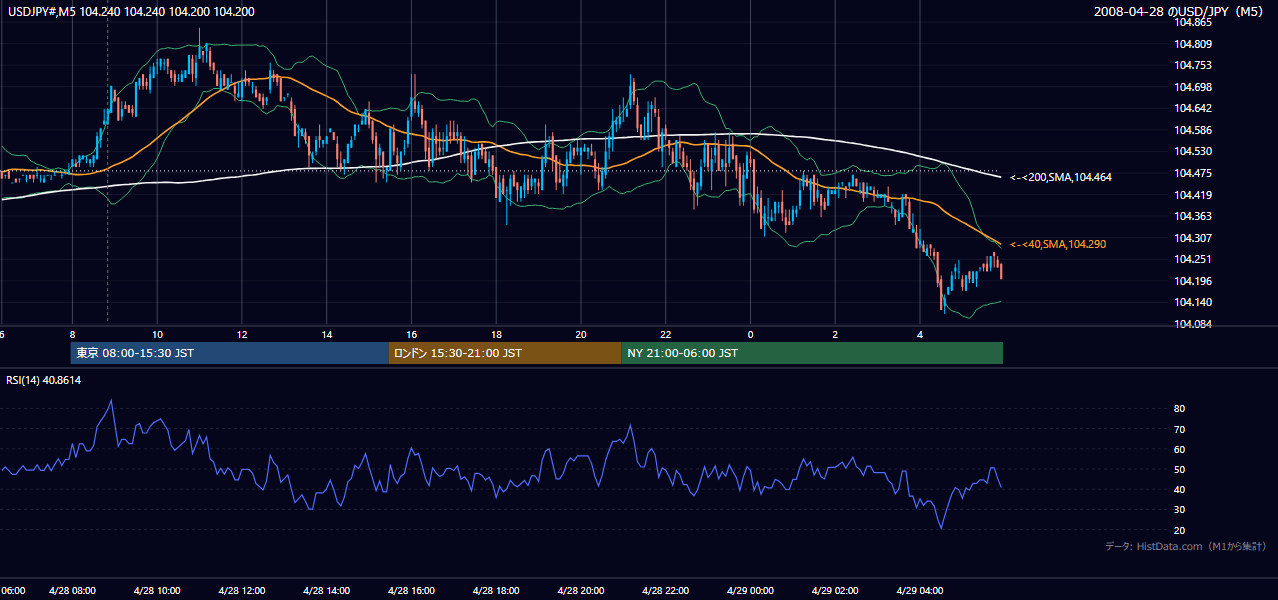Click price level 104.196 on axis

click(1193, 281)
